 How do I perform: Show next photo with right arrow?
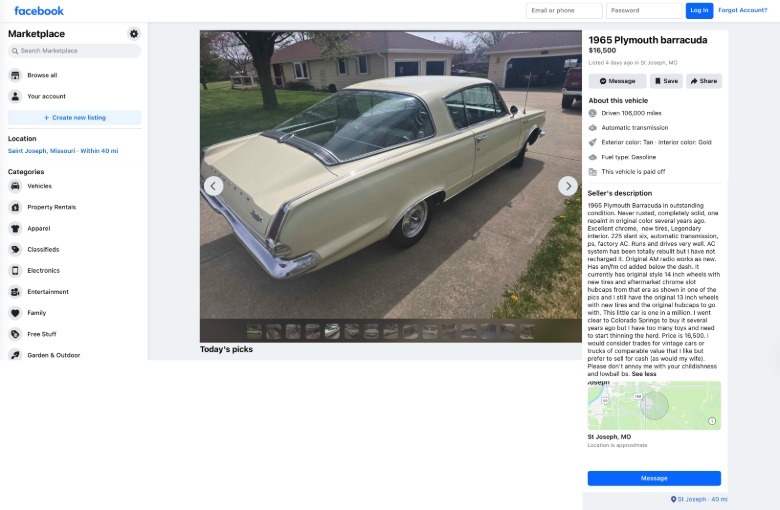[568, 186]
